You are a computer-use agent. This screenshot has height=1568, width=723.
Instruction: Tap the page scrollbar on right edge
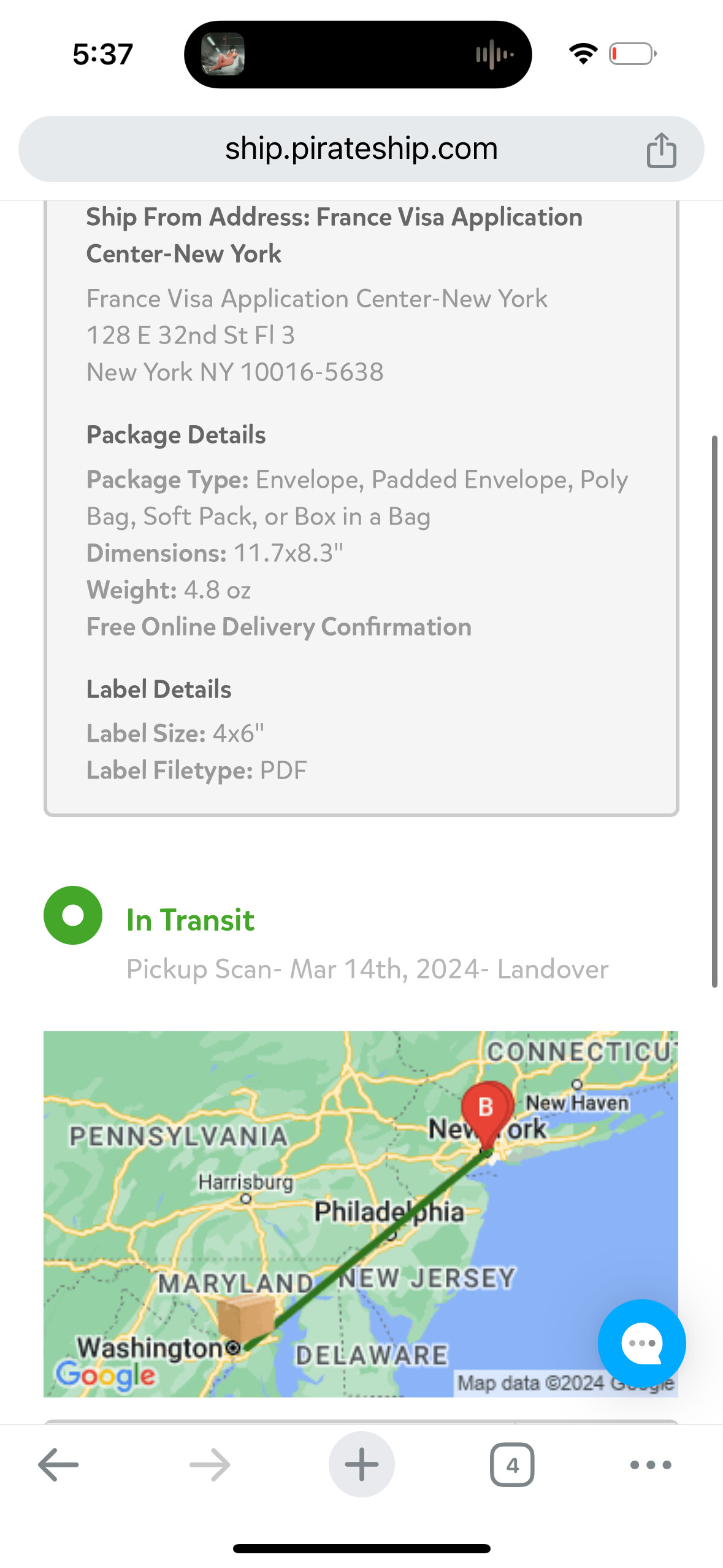click(x=714, y=712)
